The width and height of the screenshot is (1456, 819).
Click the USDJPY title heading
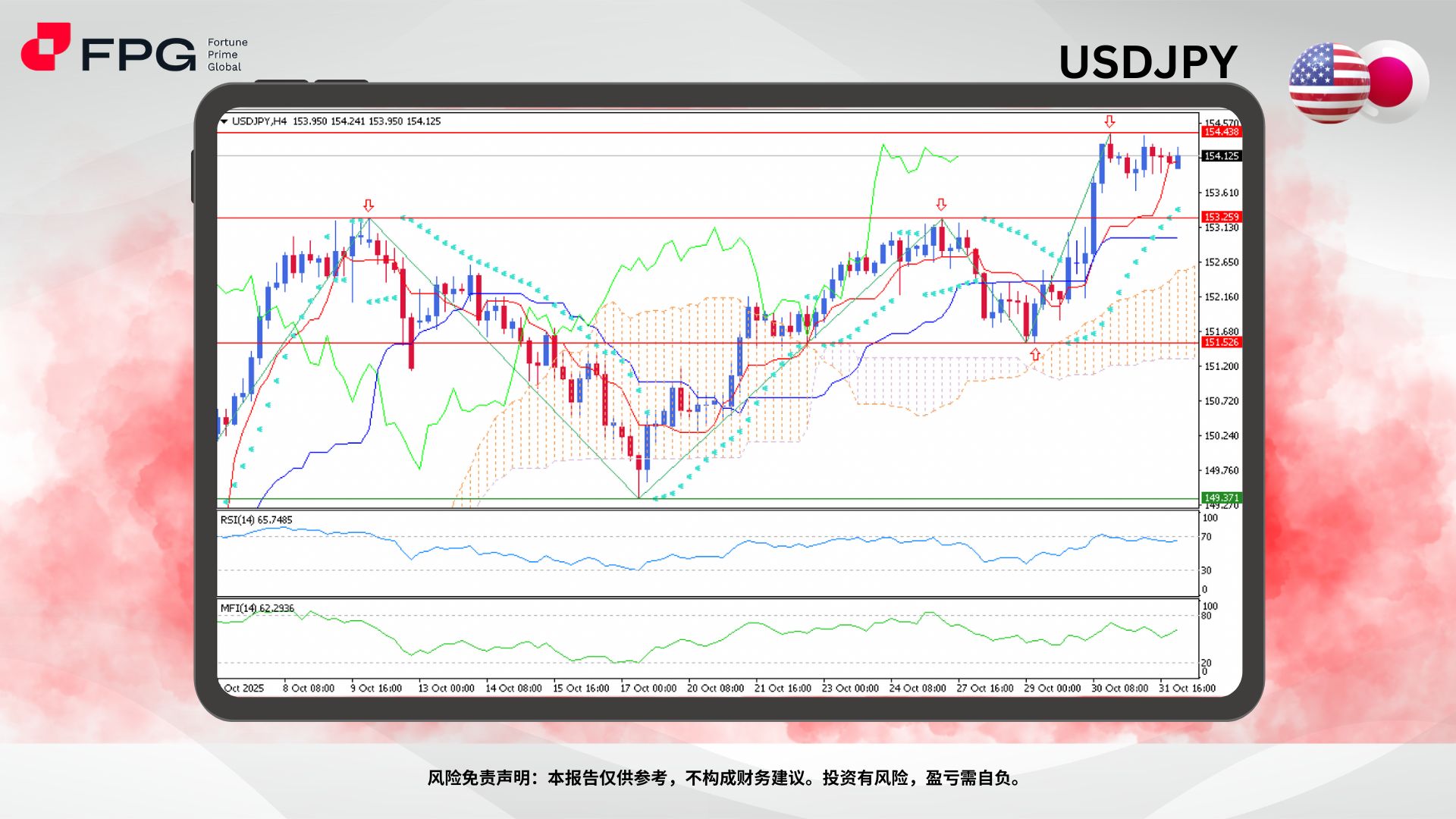pyautogui.click(x=1148, y=62)
